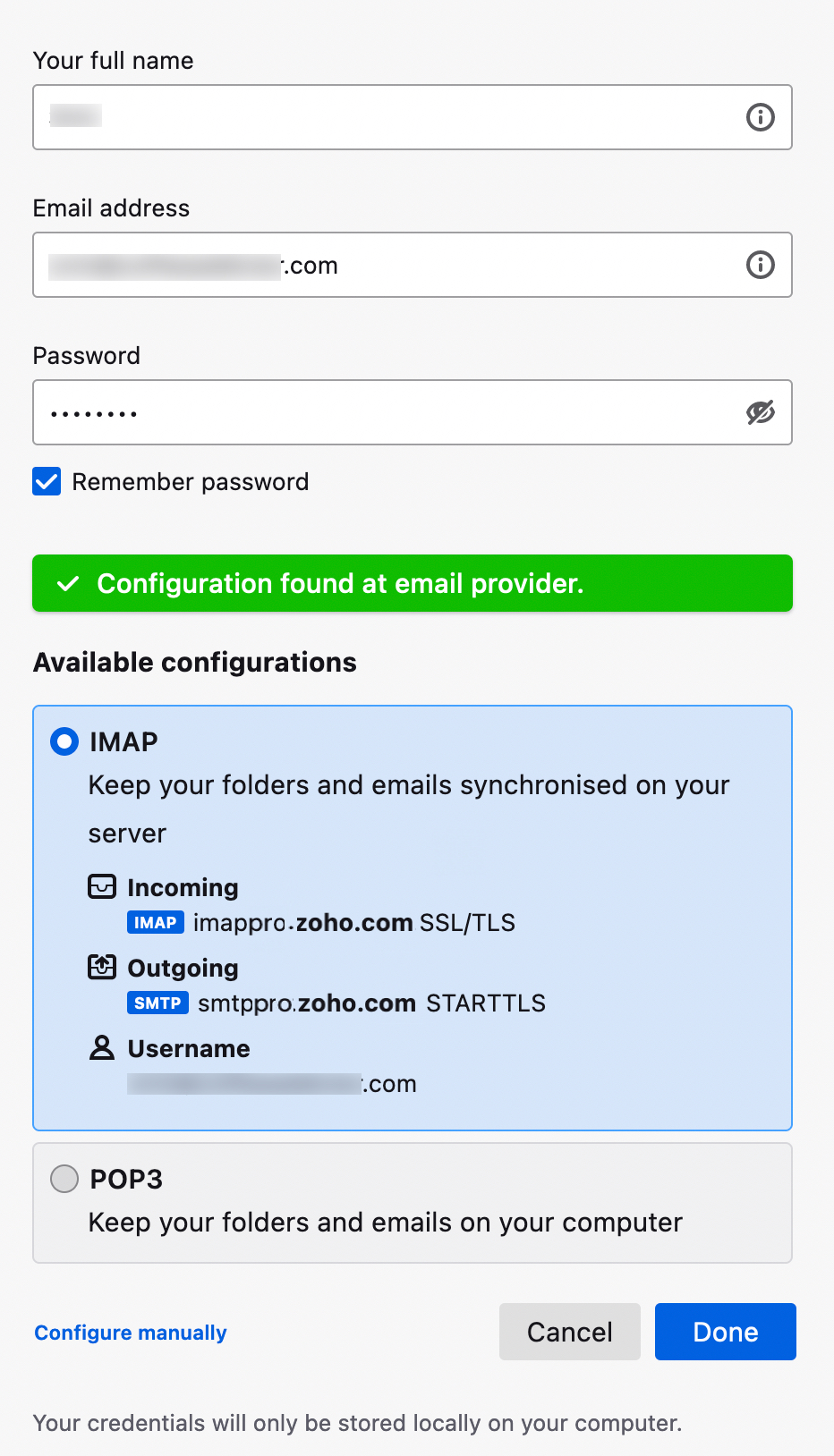Viewport: 834px width, 1456px height.
Task: Click the info icon beside email address field
Action: tap(760, 265)
